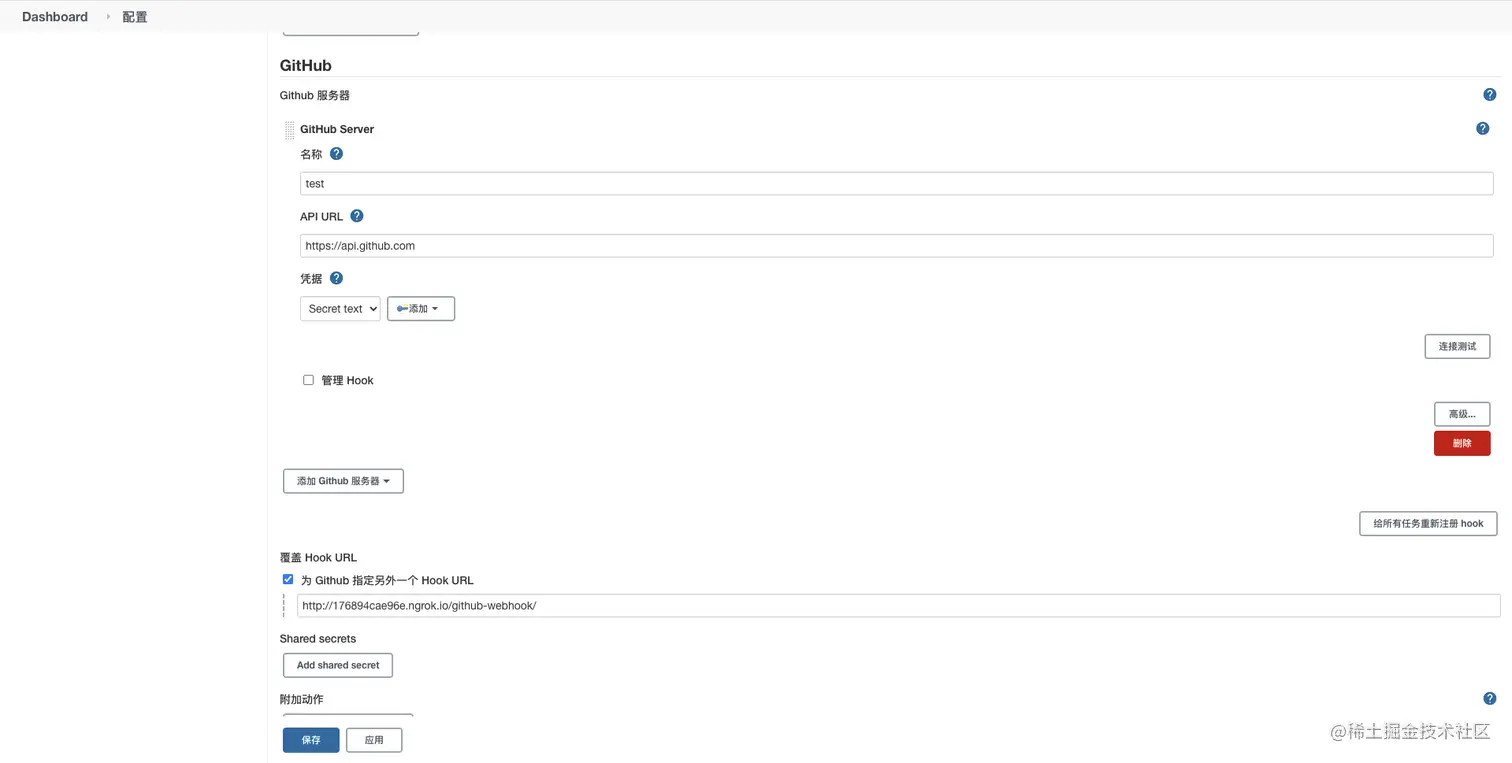Open the 配置 breadcrumb item

135,17
